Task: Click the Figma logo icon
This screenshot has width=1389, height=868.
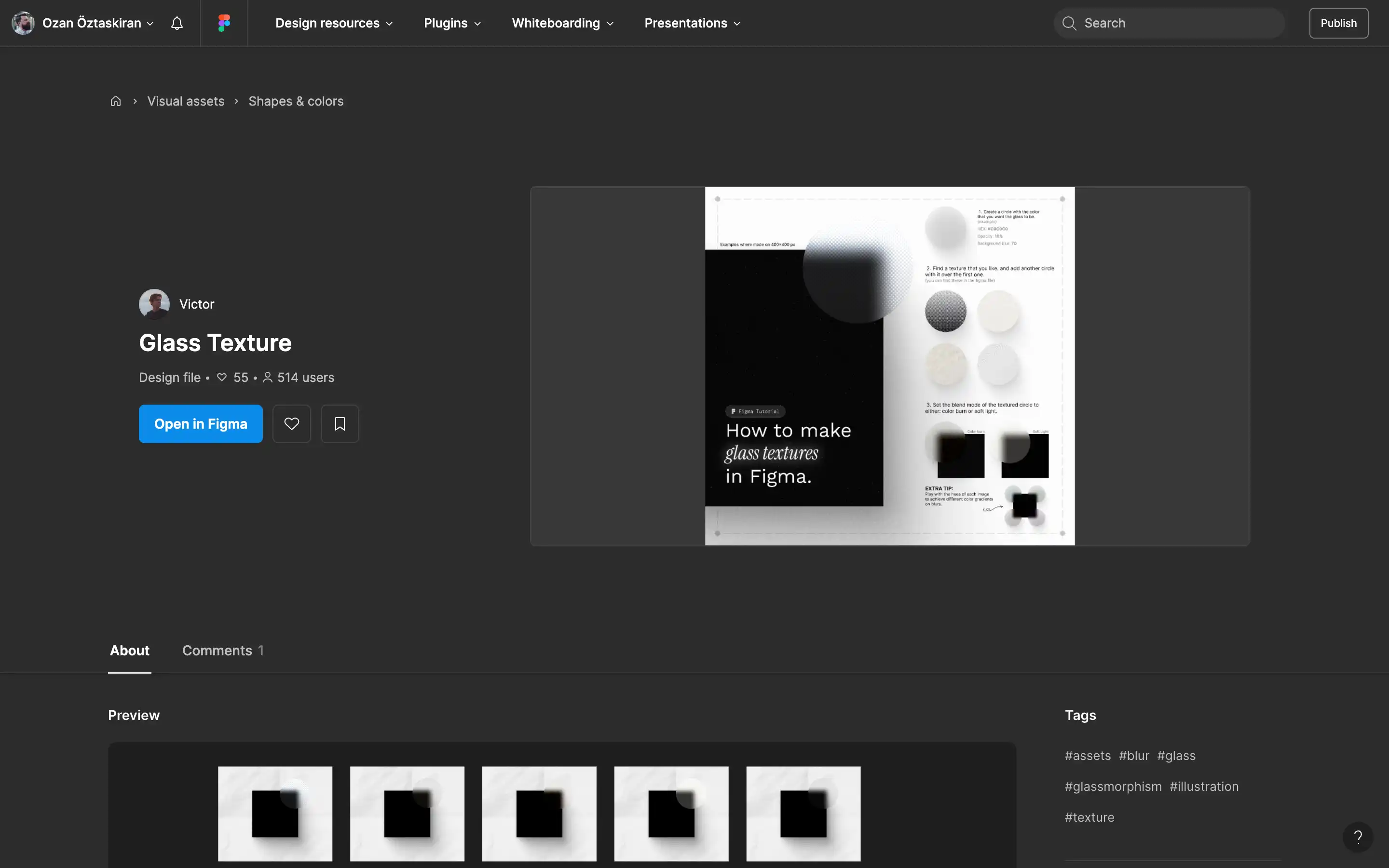Action: point(224,23)
